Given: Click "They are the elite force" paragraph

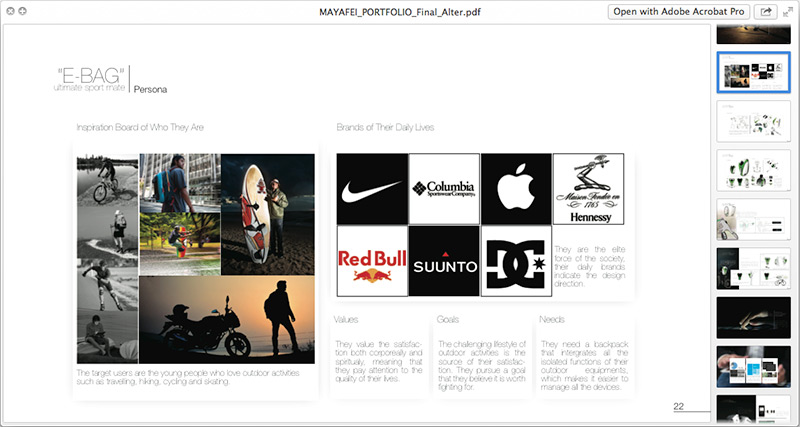Looking at the screenshot, I should (x=590, y=266).
